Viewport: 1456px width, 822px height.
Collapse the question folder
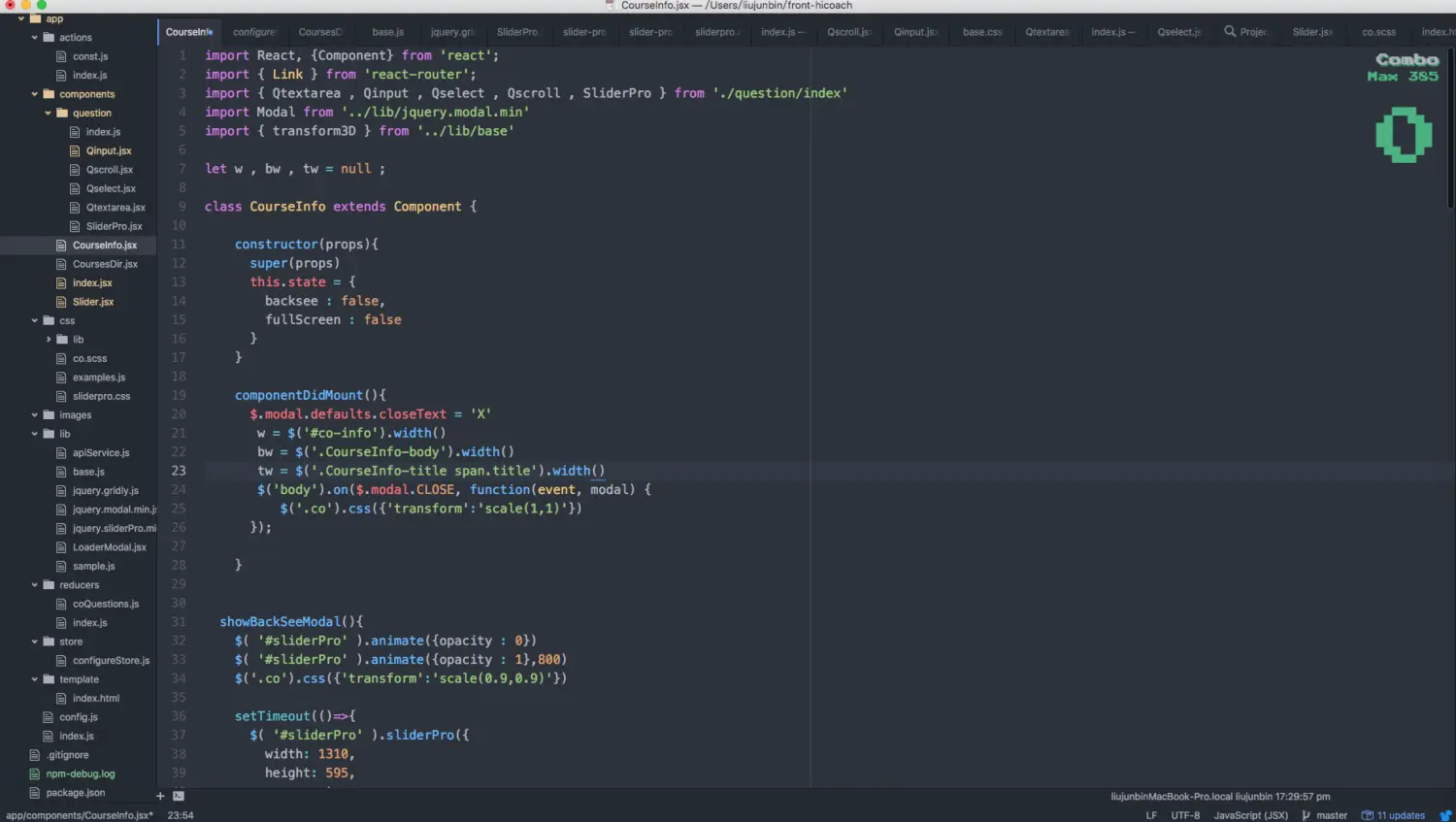point(49,113)
